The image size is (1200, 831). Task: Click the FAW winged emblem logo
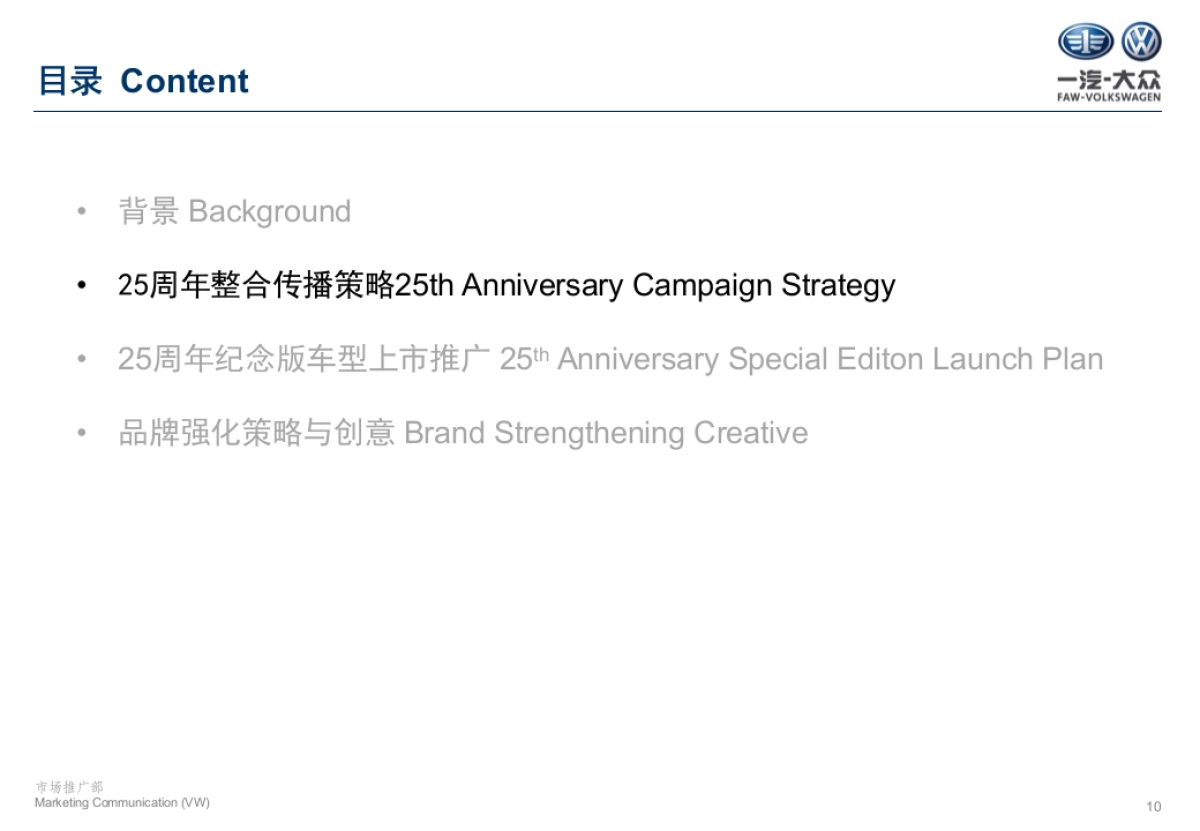coord(1085,42)
